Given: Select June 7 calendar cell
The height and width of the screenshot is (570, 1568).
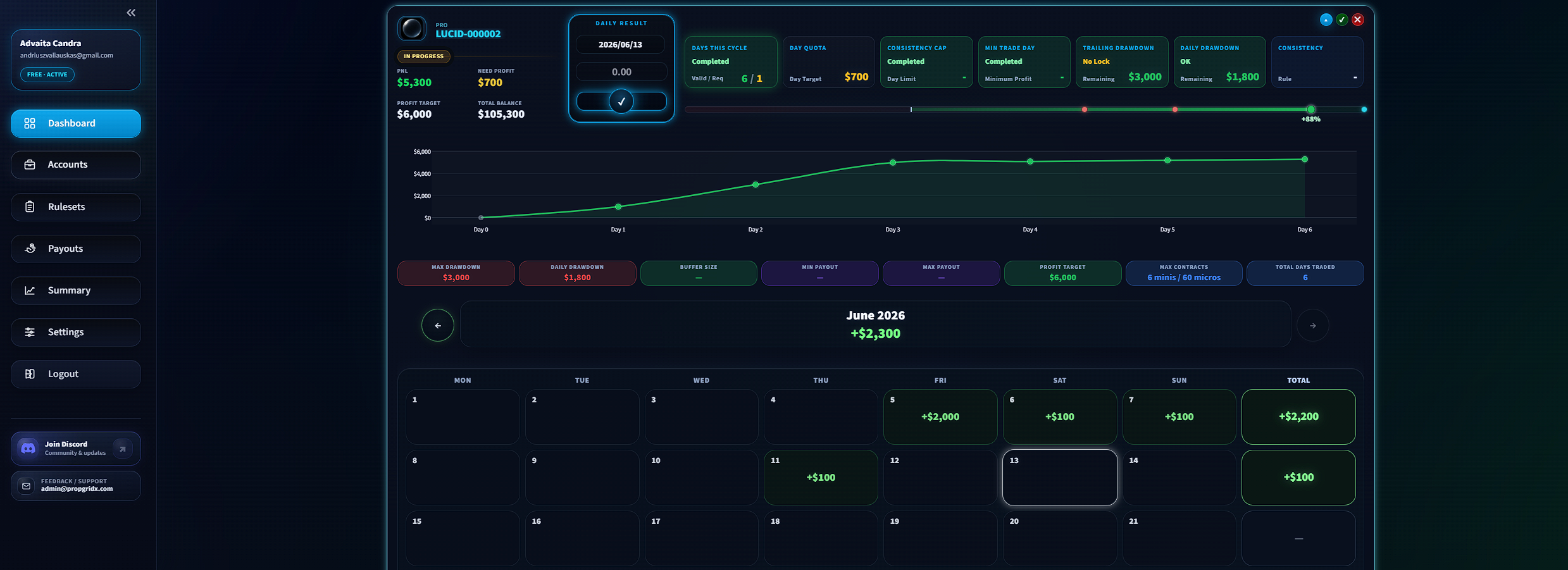Looking at the screenshot, I should pos(1179,416).
